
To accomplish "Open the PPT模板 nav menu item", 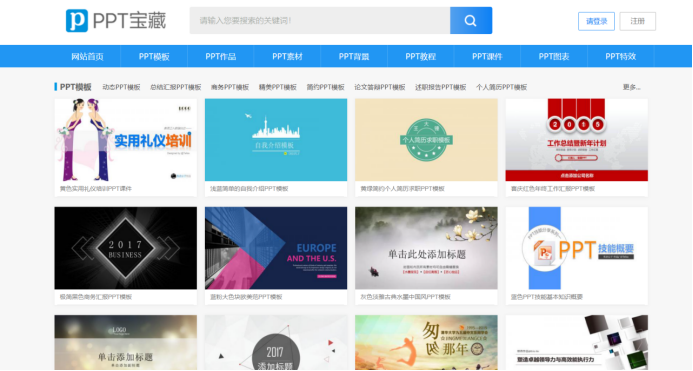I will pyautogui.click(x=154, y=57).
